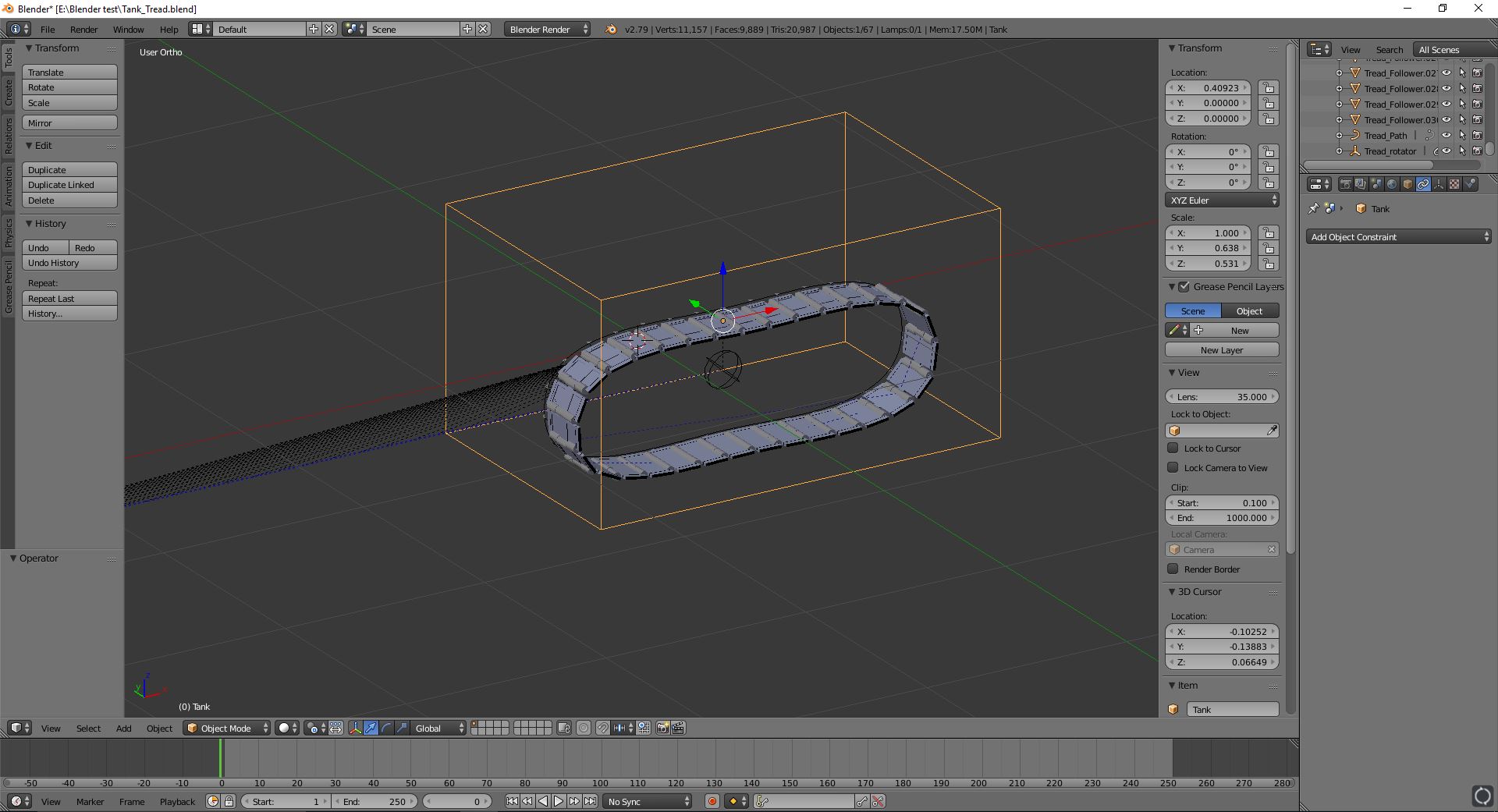Open the World properties globe tab
Screen dimensions: 1498x812
point(1392,184)
